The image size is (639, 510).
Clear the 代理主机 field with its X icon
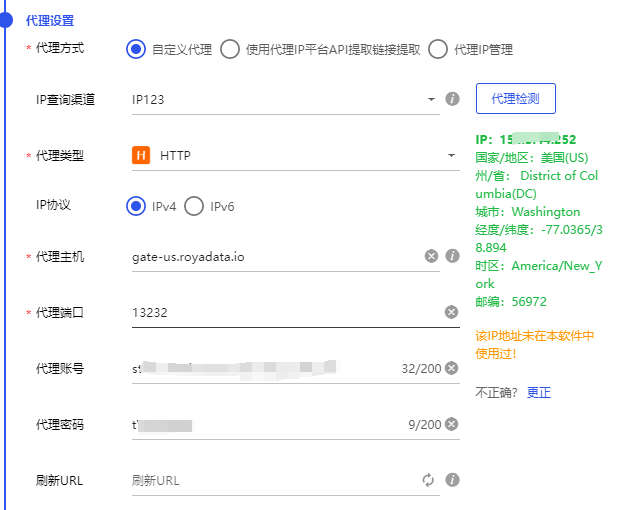[432, 256]
